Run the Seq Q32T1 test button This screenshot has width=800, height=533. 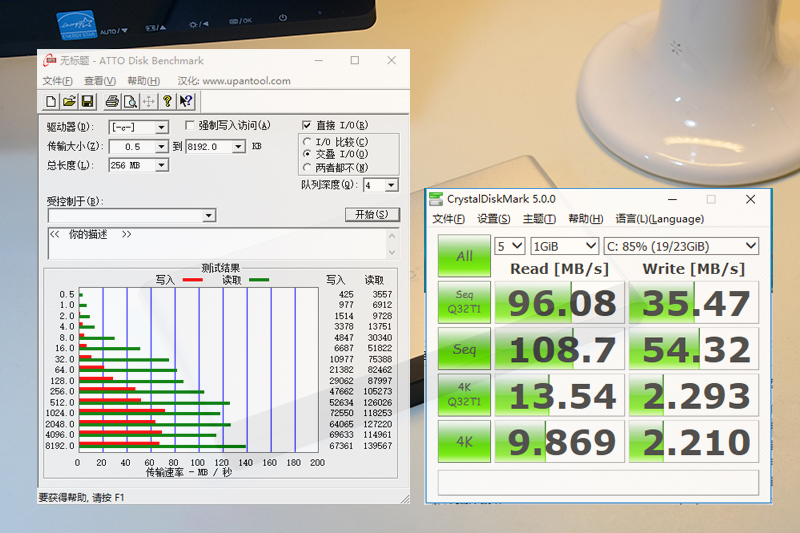click(x=464, y=302)
